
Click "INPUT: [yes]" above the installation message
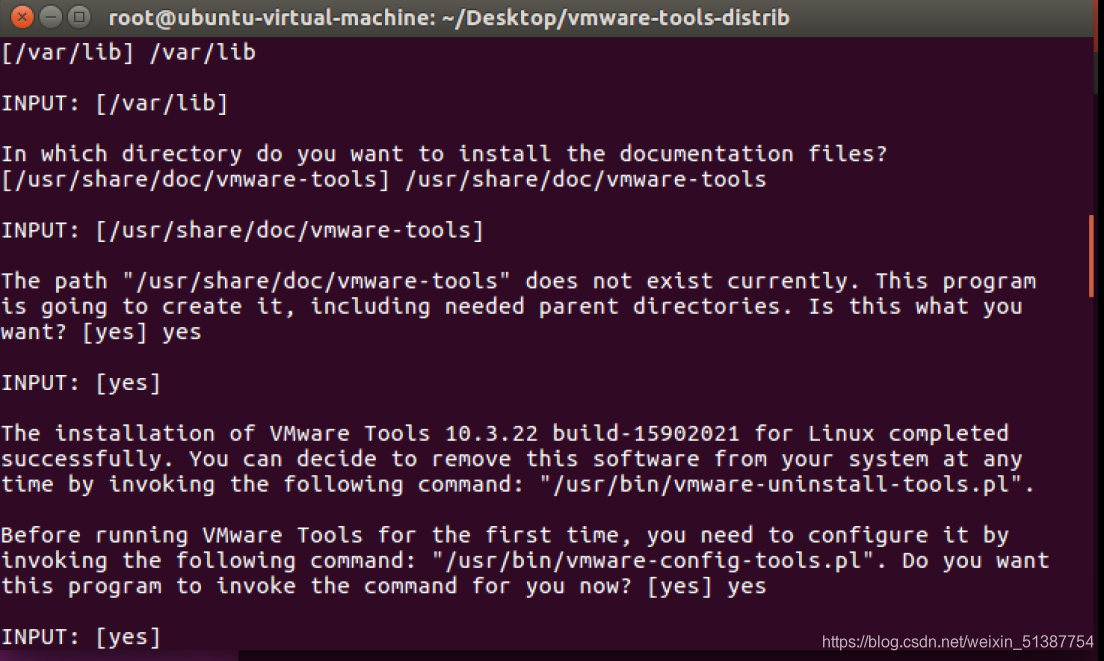(81, 383)
